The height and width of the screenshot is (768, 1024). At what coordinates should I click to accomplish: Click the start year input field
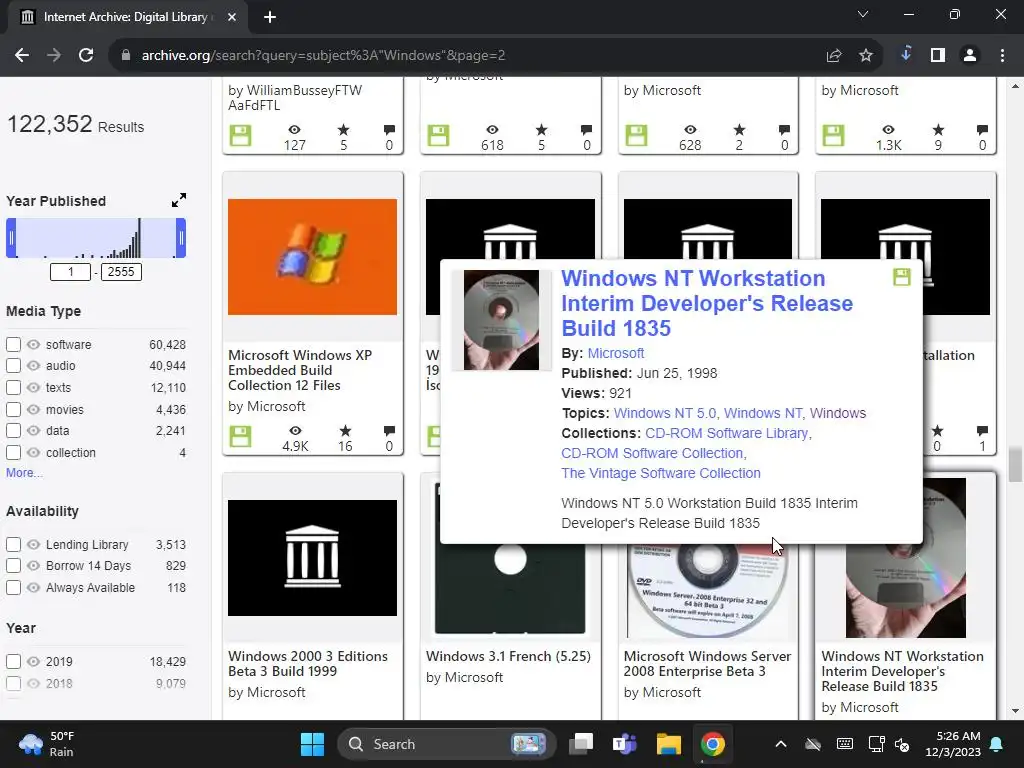point(71,272)
